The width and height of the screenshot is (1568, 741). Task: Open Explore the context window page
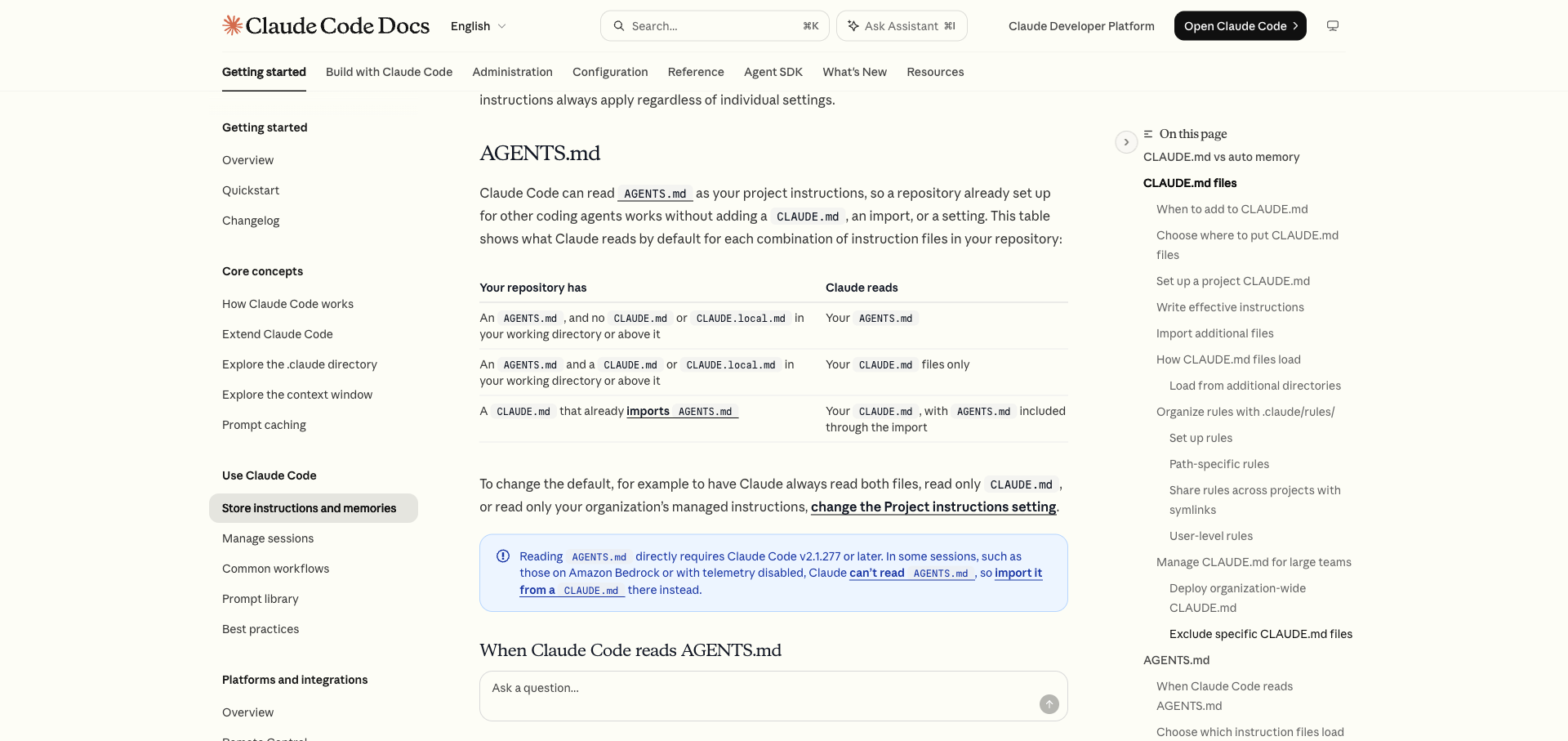point(297,395)
